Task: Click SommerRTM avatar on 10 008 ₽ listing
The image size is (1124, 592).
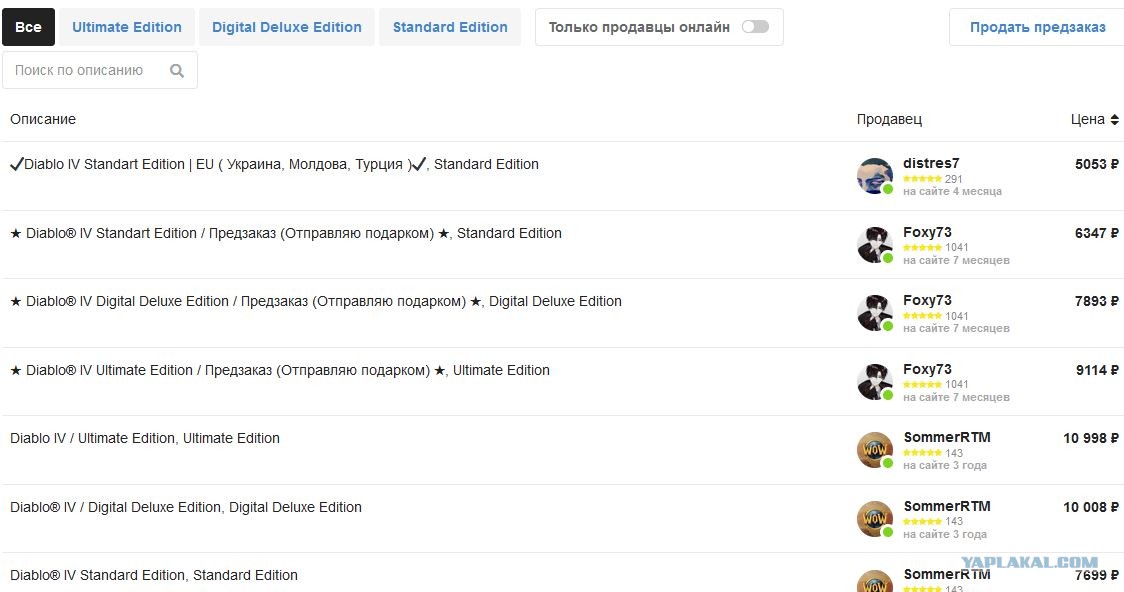Action: [875, 518]
